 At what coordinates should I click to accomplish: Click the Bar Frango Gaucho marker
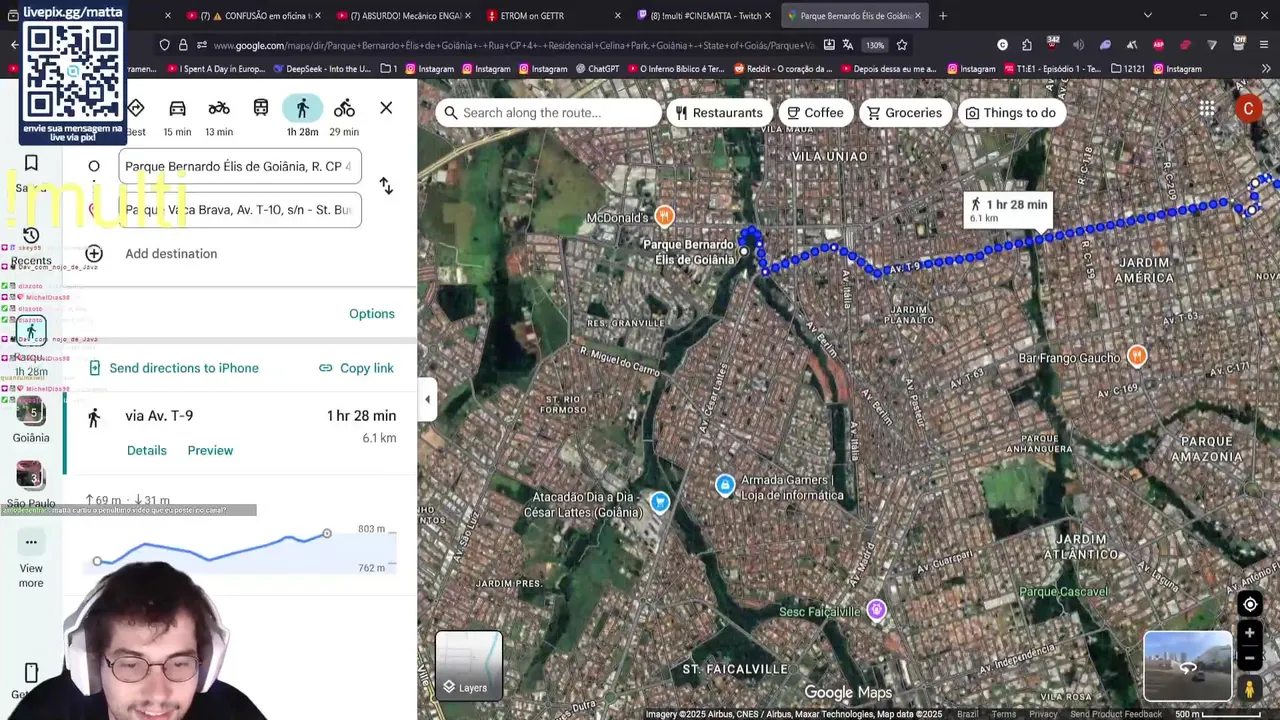(1136, 355)
